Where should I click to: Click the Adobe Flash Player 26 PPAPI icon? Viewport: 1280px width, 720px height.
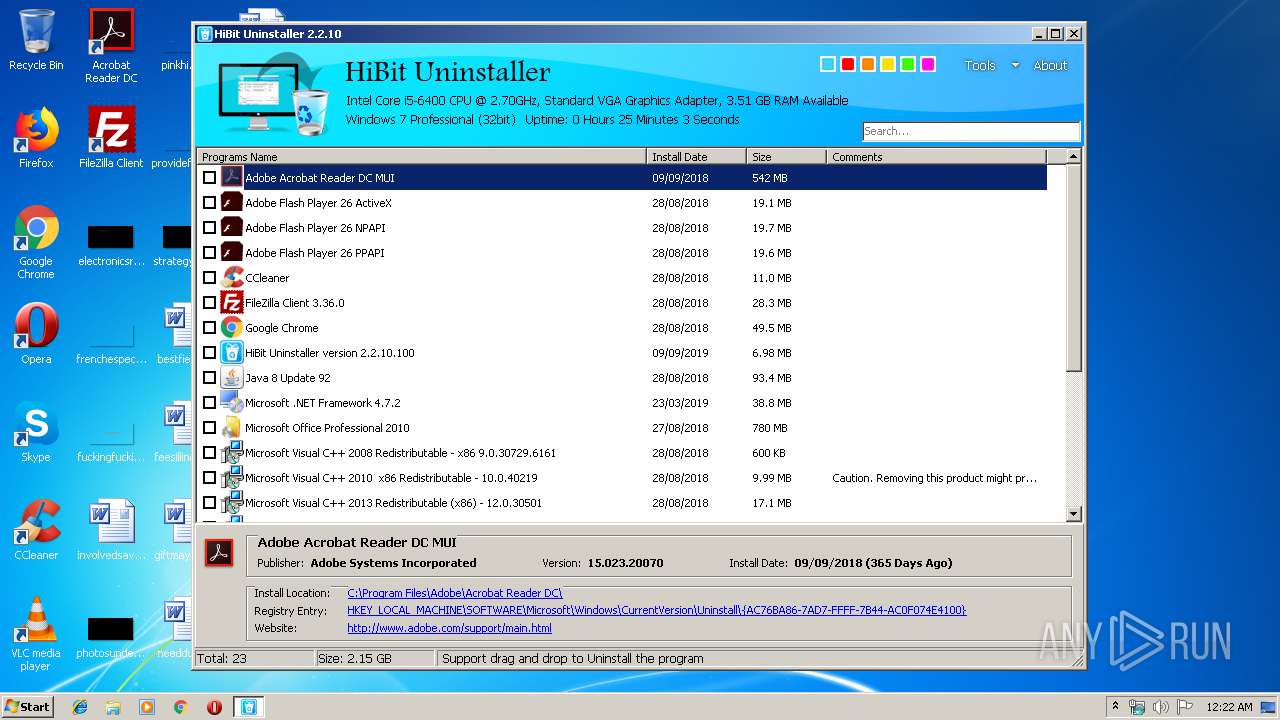(x=232, y=252)
